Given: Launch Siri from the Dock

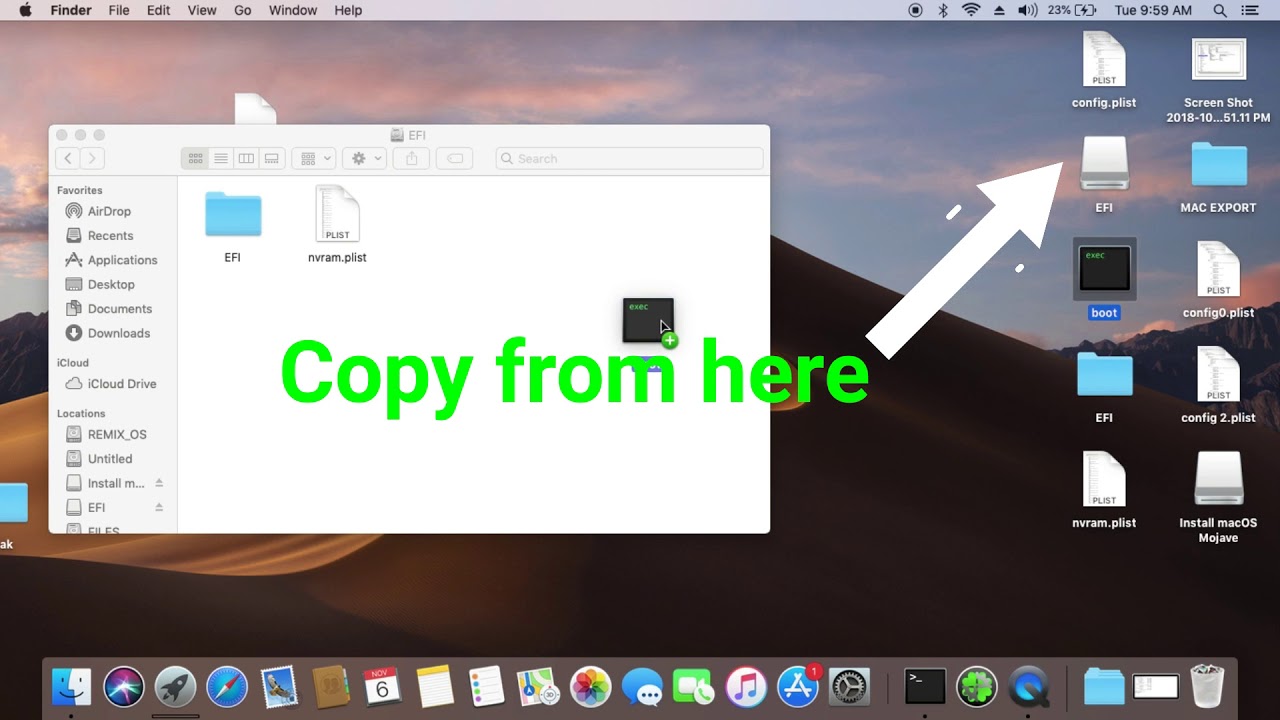Looking at the screenshot, I should (124, 687).
